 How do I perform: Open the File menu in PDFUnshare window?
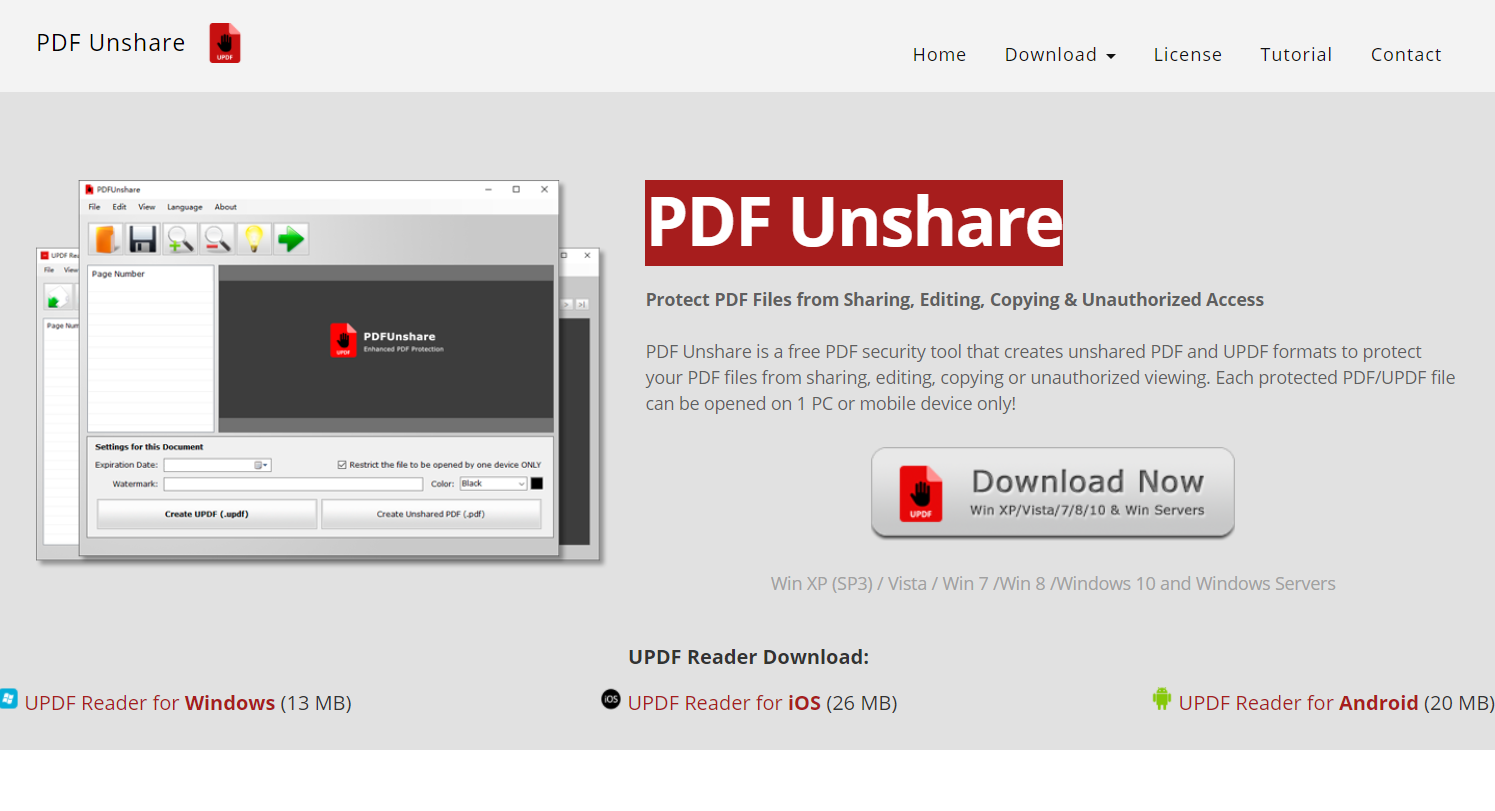(x=94, y=207)
